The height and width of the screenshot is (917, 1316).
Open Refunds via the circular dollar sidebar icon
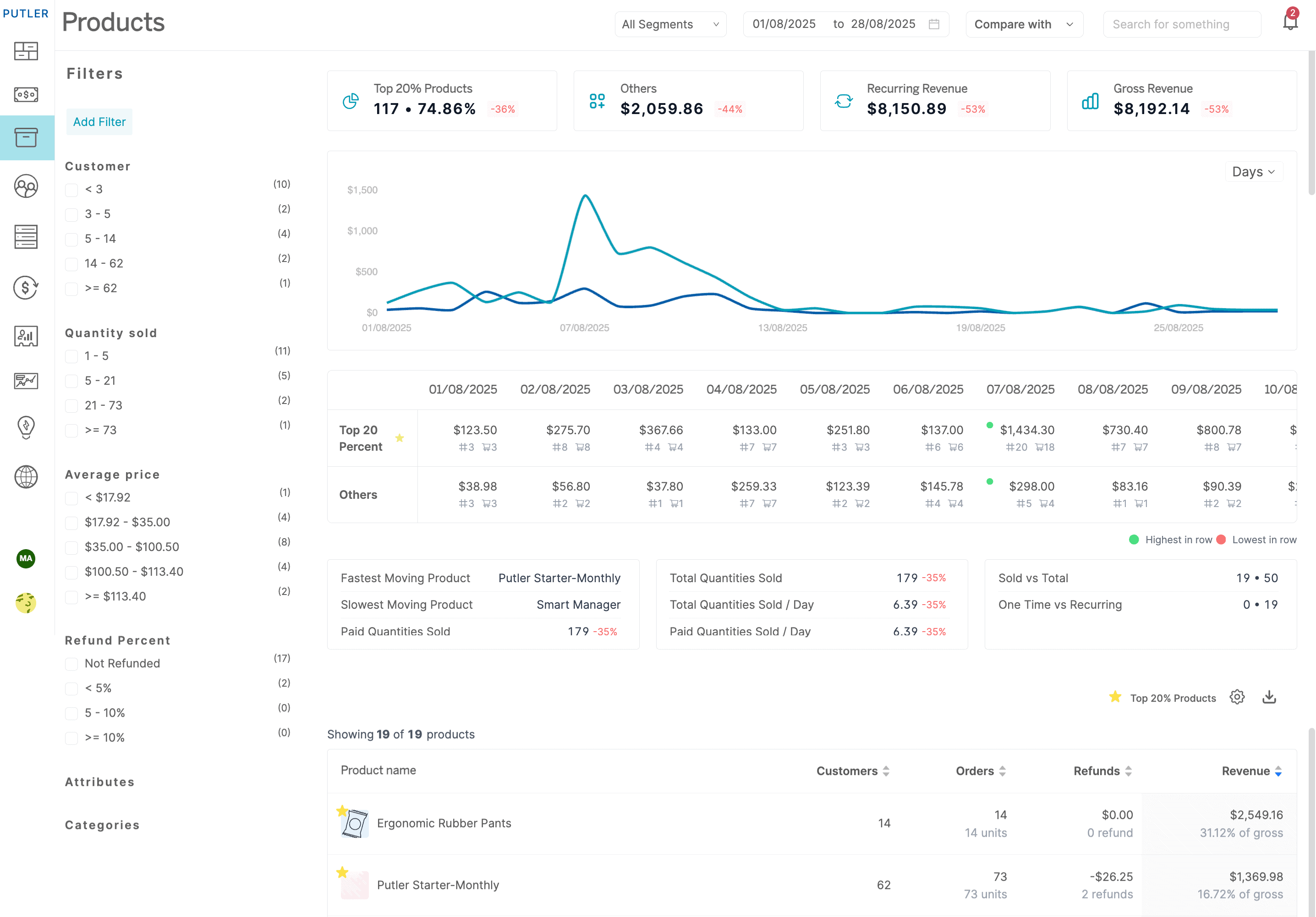pyautogui.click(x=26, y=288)
